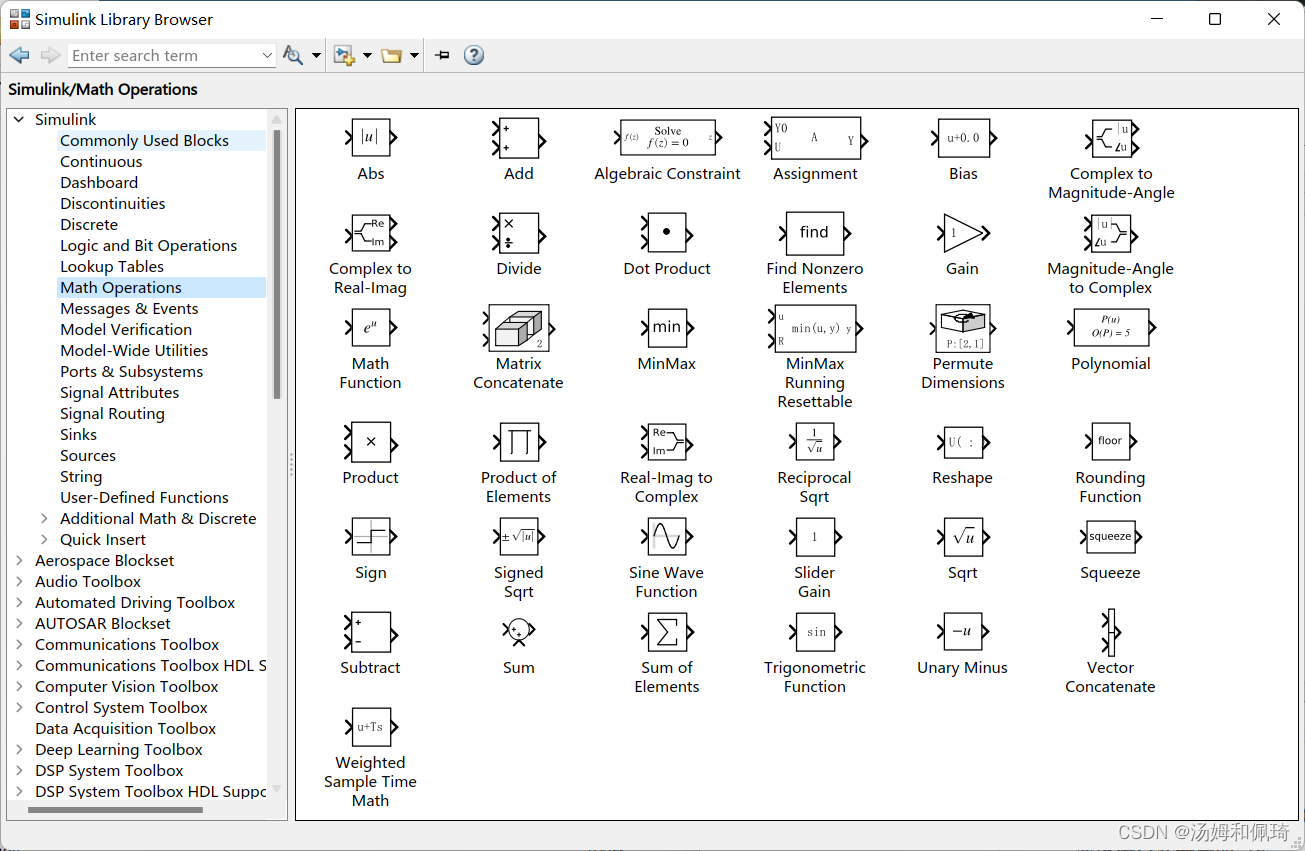
Task: Open the Lookup Tables library
Action: coord(112,267)
